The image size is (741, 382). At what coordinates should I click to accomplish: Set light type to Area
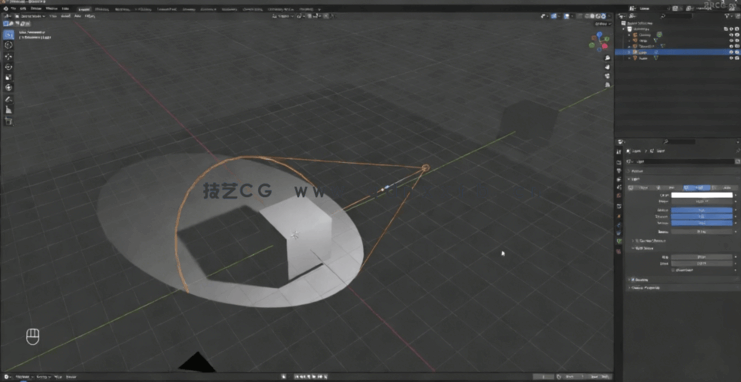tap(724, 188)
